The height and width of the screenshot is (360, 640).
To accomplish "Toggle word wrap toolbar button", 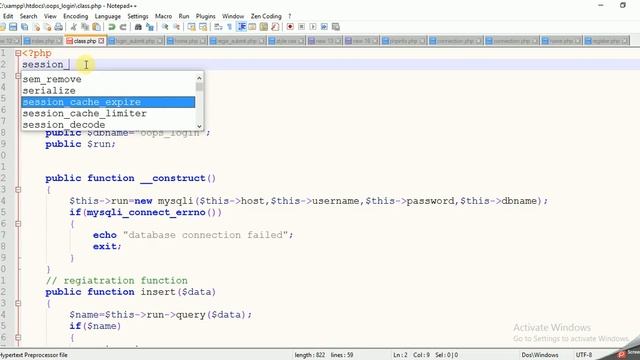I will [x=218, y=27].
